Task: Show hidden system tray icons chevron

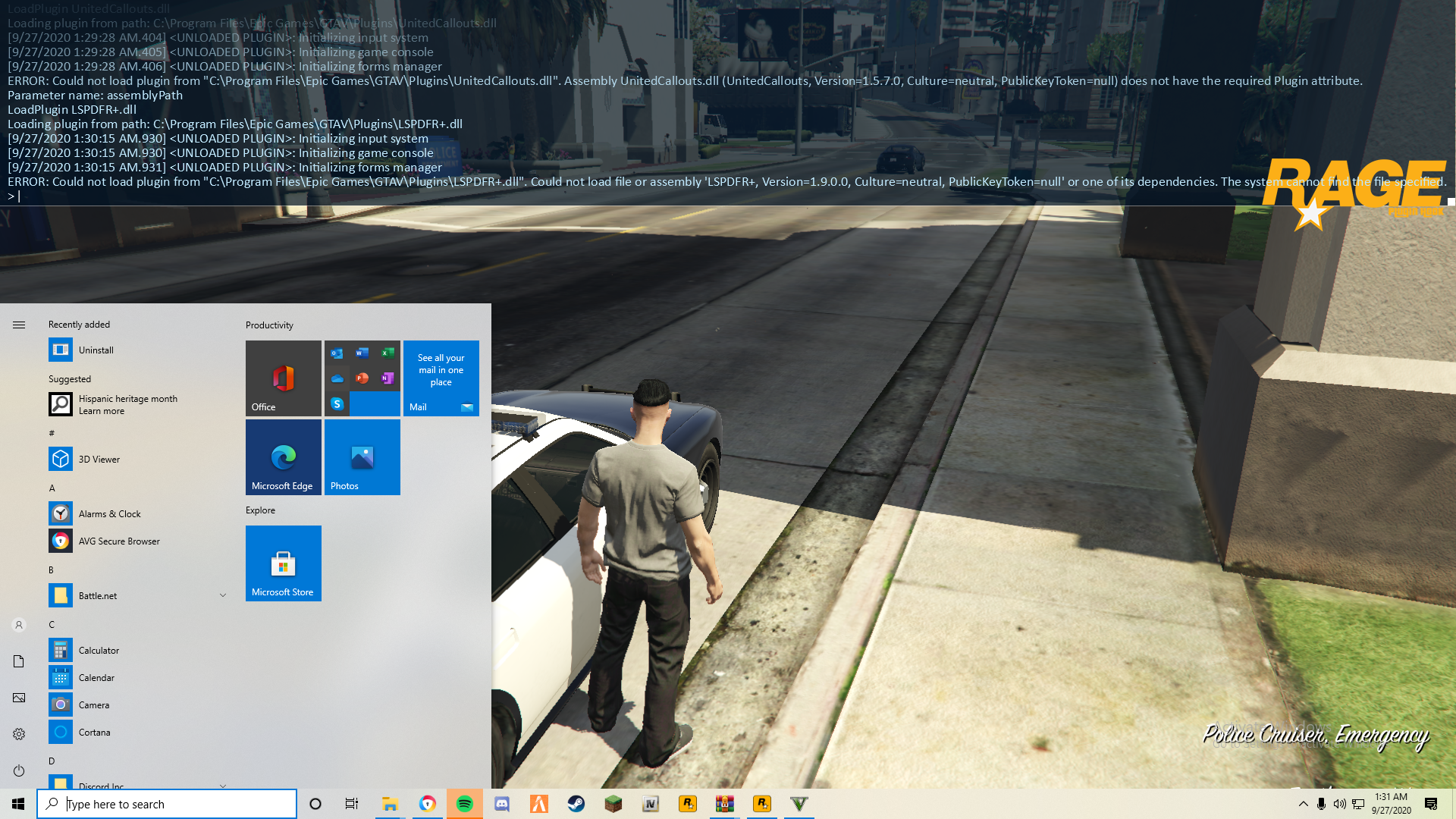Action: [x=1303, y=804]
